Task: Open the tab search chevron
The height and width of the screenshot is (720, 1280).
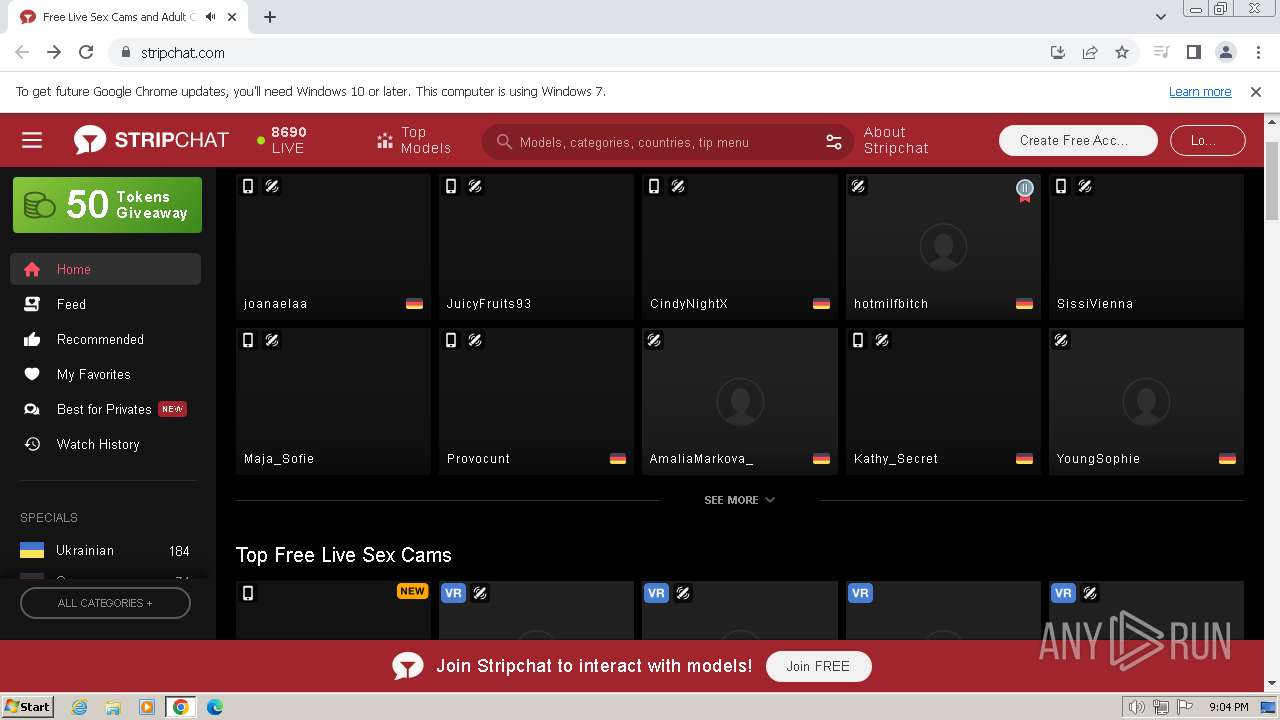Action: click(1161, 17)
